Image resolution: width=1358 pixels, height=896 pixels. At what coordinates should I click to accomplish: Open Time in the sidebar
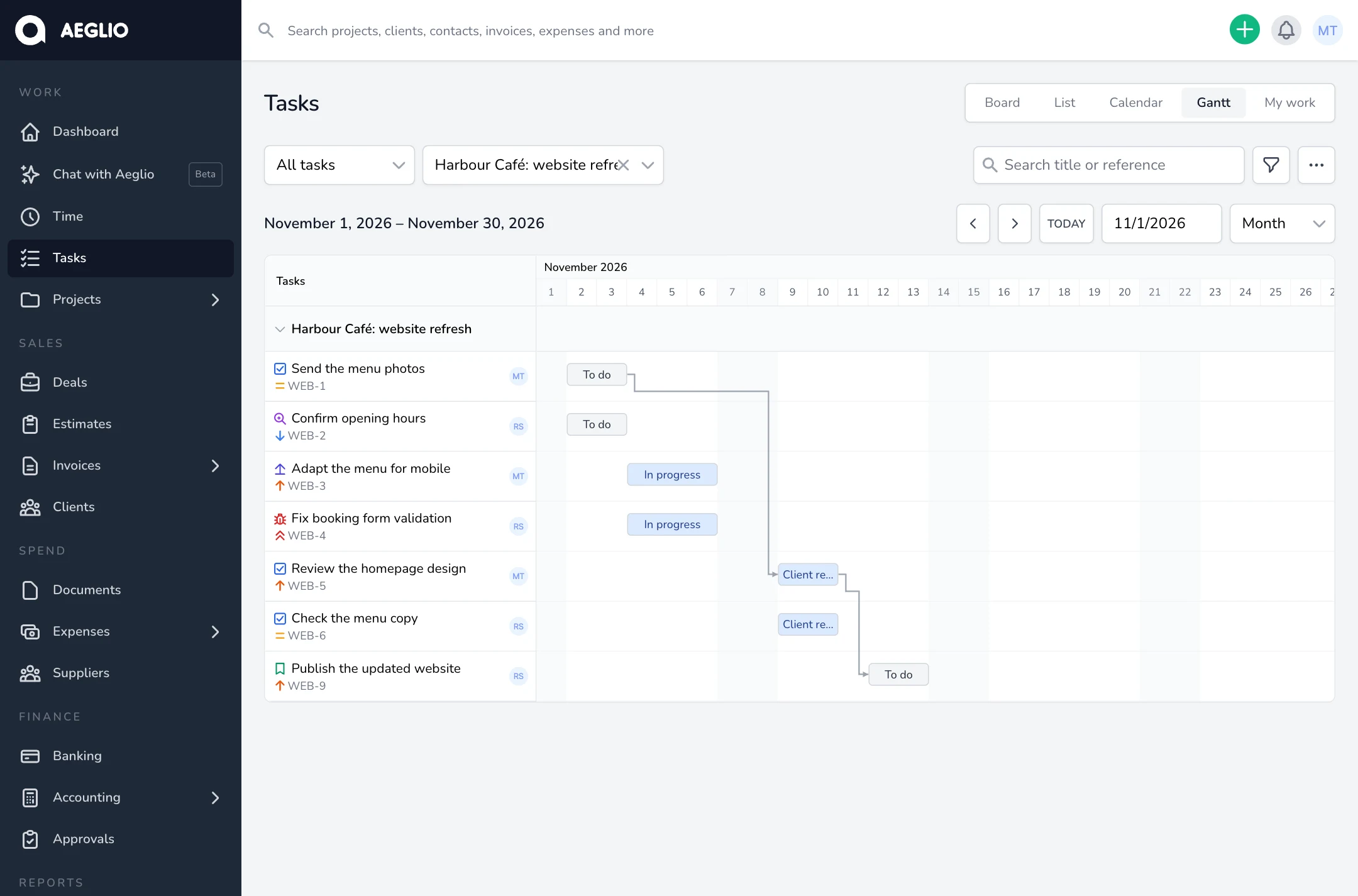(121, 216)
